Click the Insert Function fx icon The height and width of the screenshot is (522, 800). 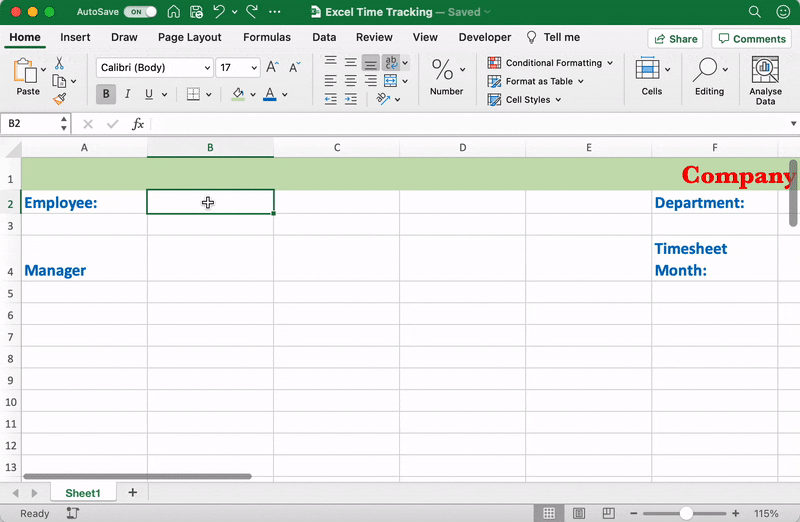138,124
